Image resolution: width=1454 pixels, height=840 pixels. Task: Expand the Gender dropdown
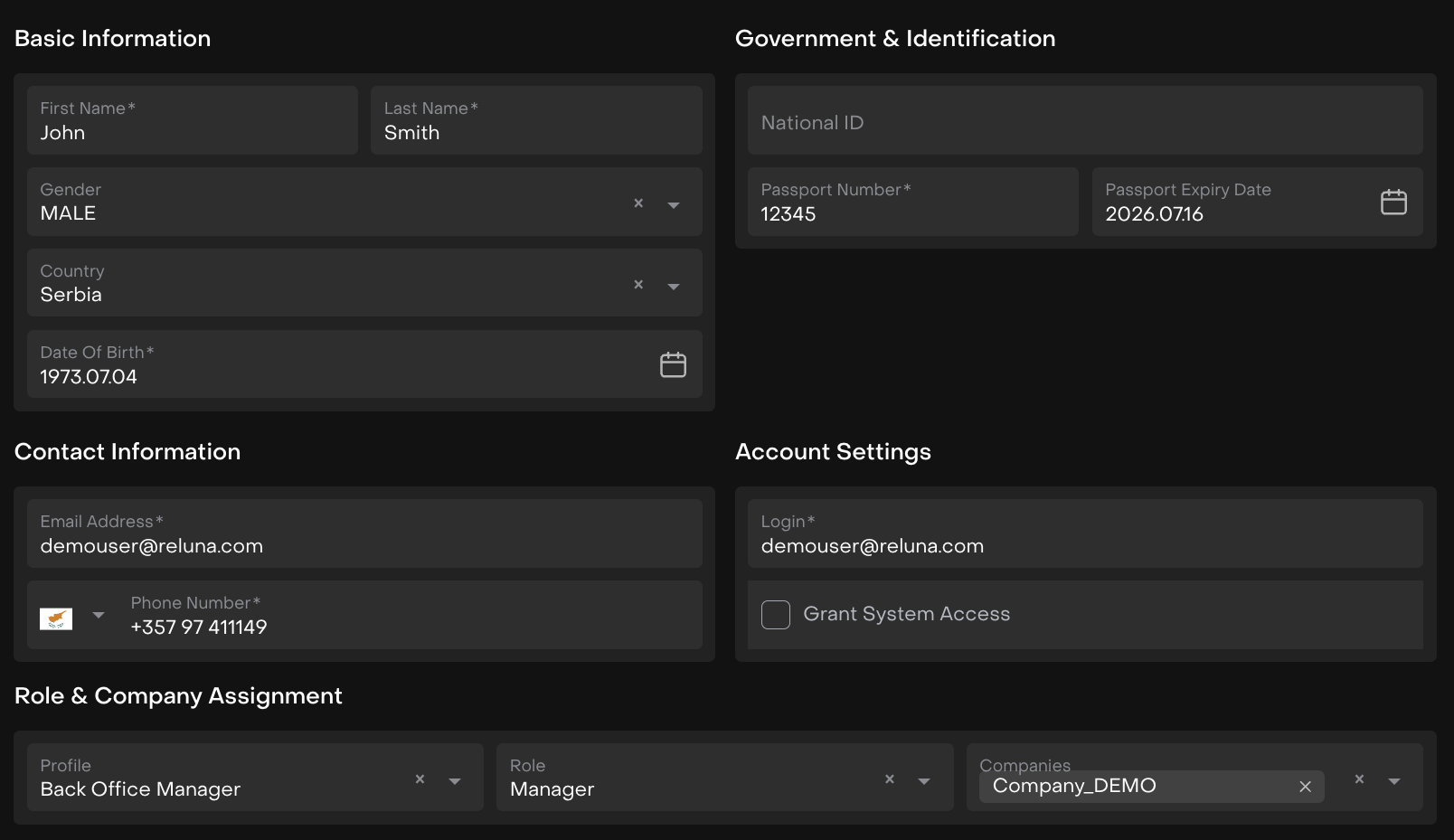[674, 205]
